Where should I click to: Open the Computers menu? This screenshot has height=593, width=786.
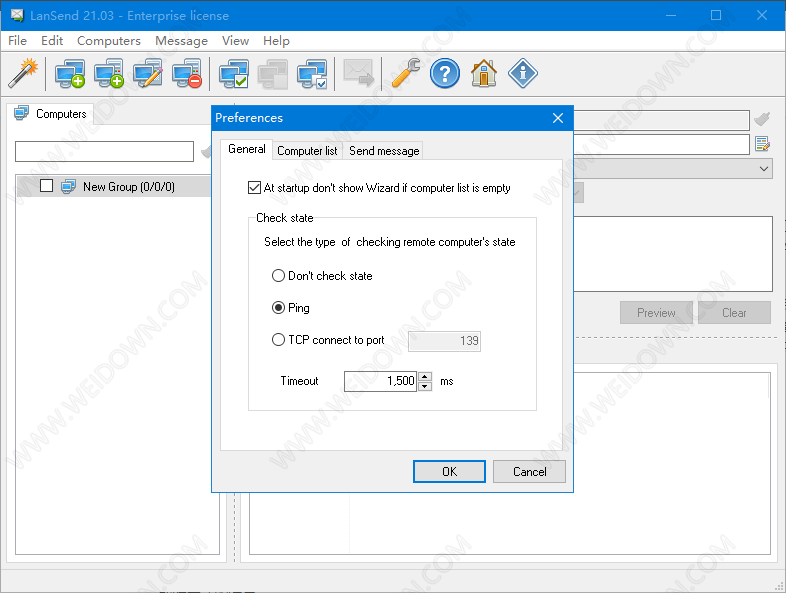[x=109, y=41]
